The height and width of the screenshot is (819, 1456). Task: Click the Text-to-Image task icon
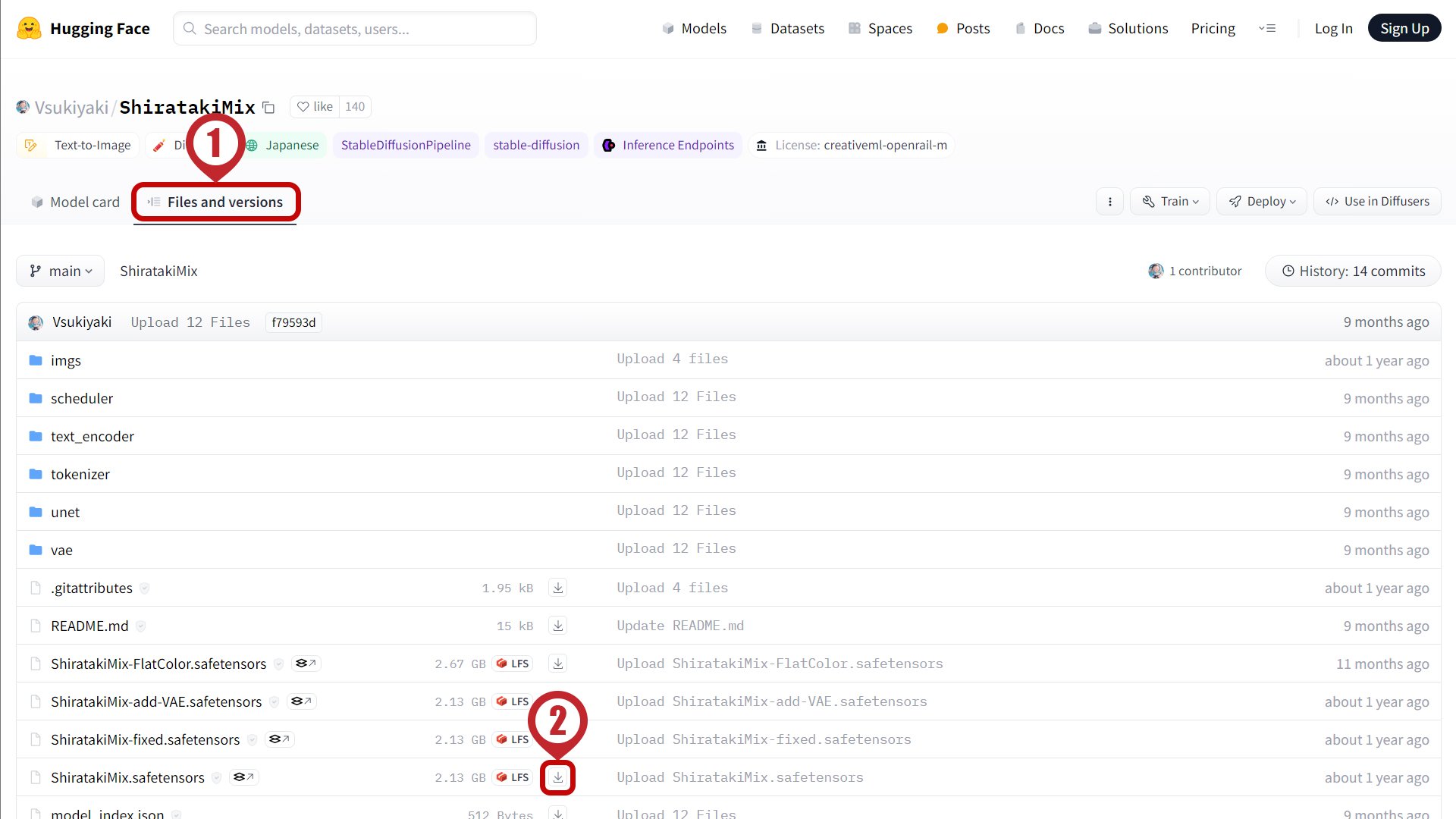(x=31, y=145)
